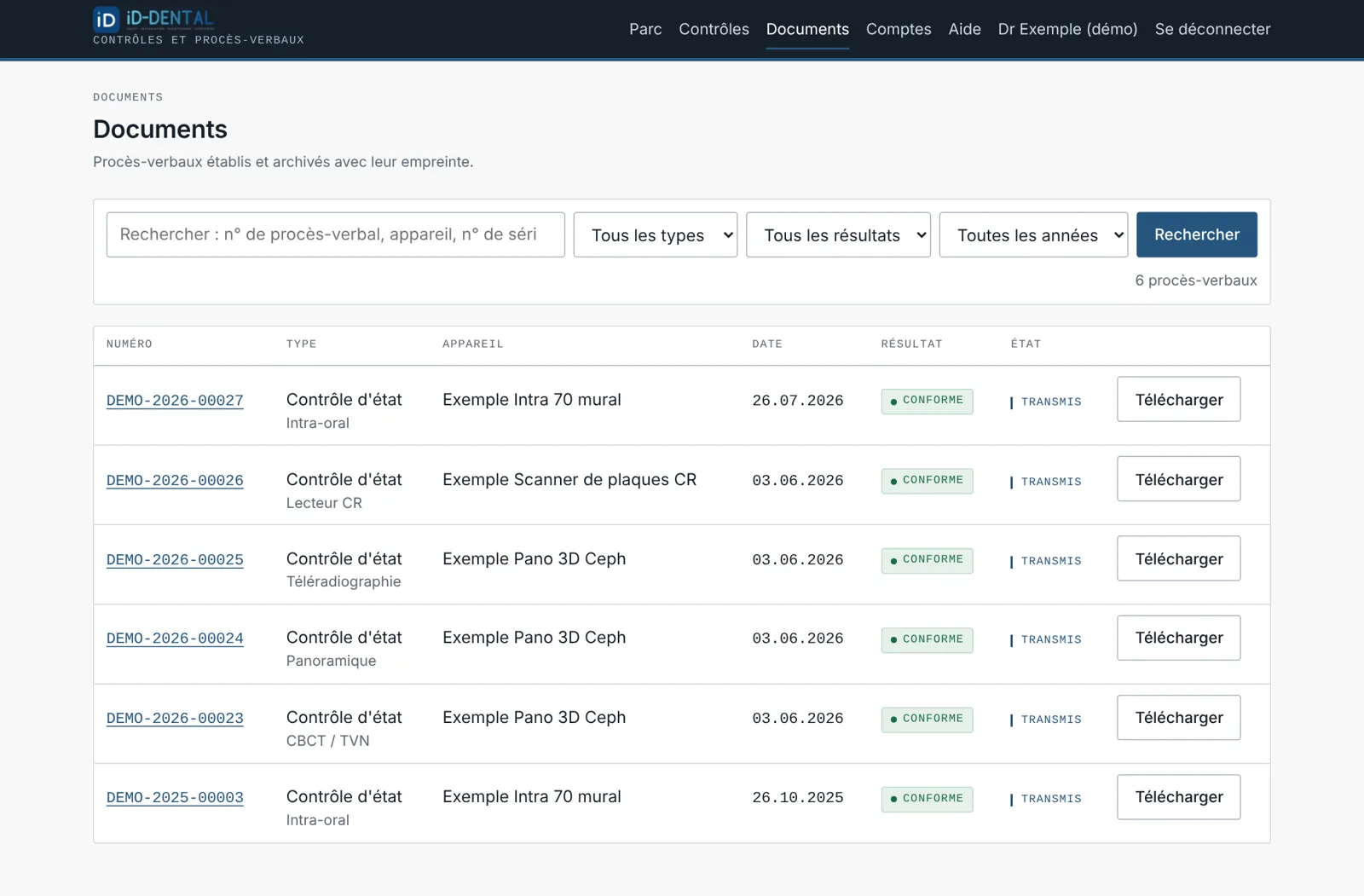
Task: Click the Type column header
Action: point(302,344)
